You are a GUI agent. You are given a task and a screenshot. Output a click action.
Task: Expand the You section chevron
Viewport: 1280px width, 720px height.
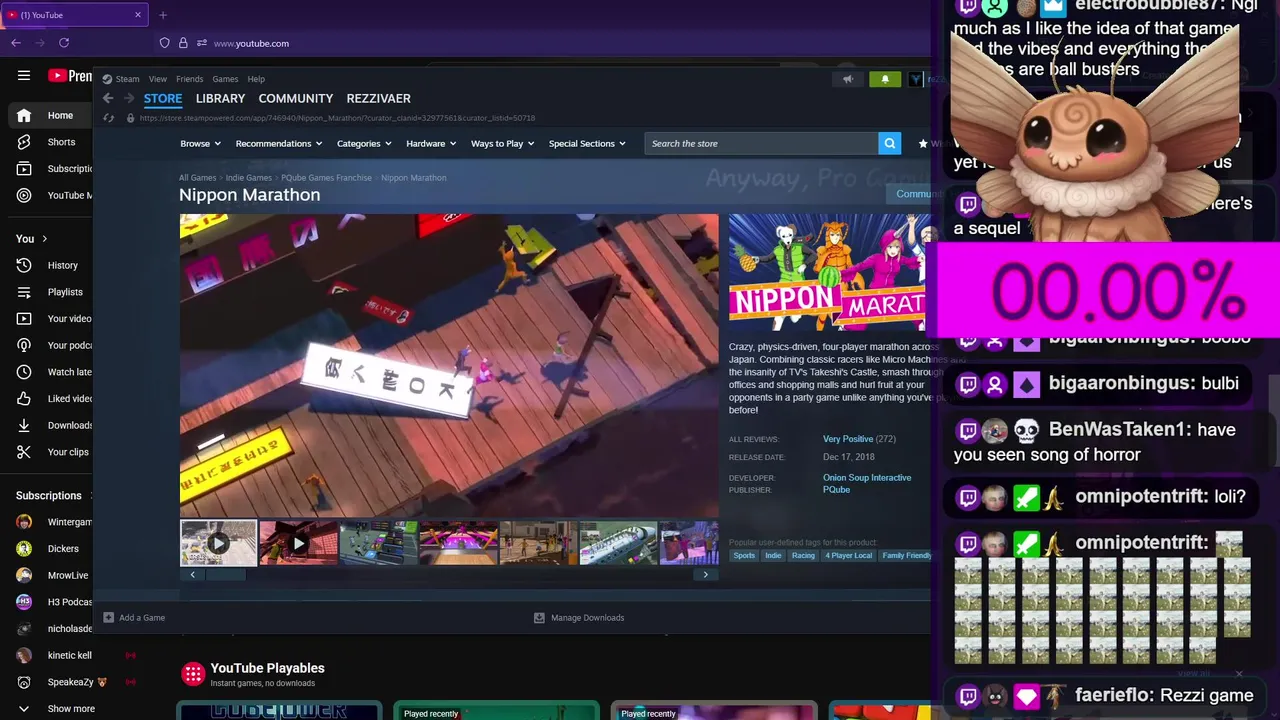click(x=44, y=239)
